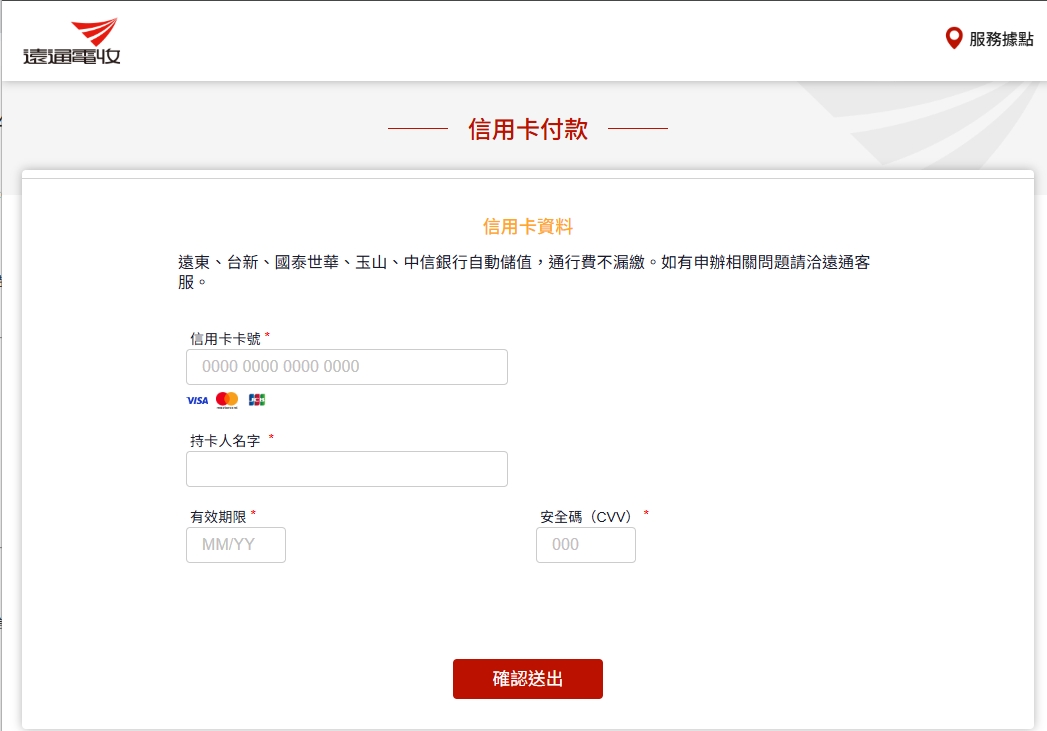This screenshot has height=731, width=1047.
Task: Click the 信用卡付款 page heading
Action: 528,129
